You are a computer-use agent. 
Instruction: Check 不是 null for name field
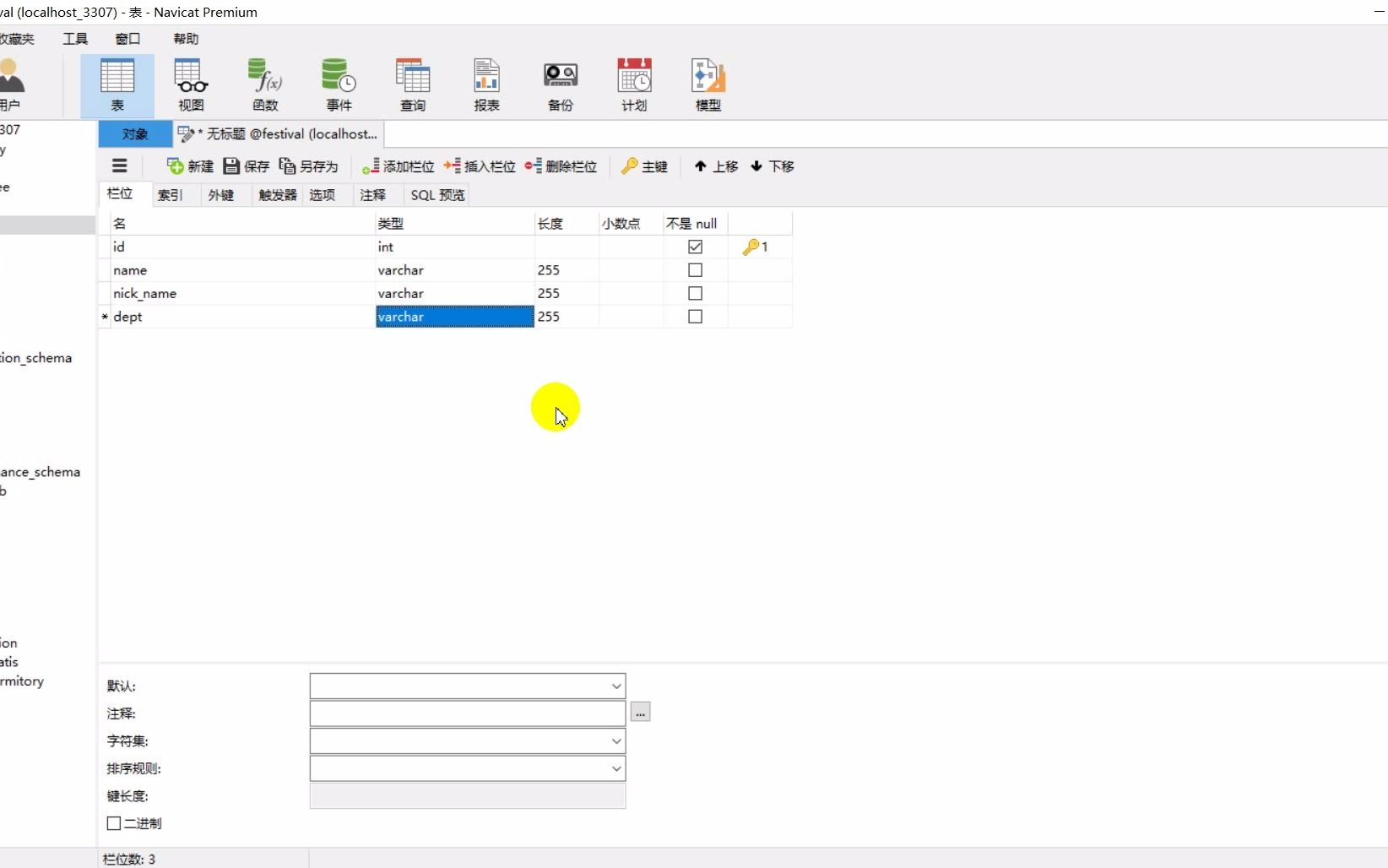pos(695,270)
